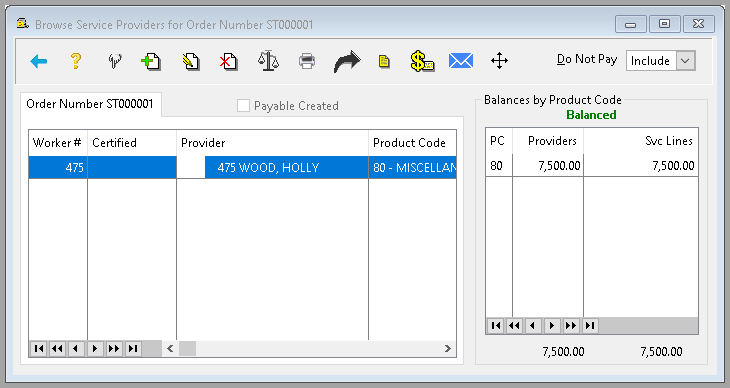Jump to first record in balances table
This screenshot has width=730, height=388.
(495, 326)
